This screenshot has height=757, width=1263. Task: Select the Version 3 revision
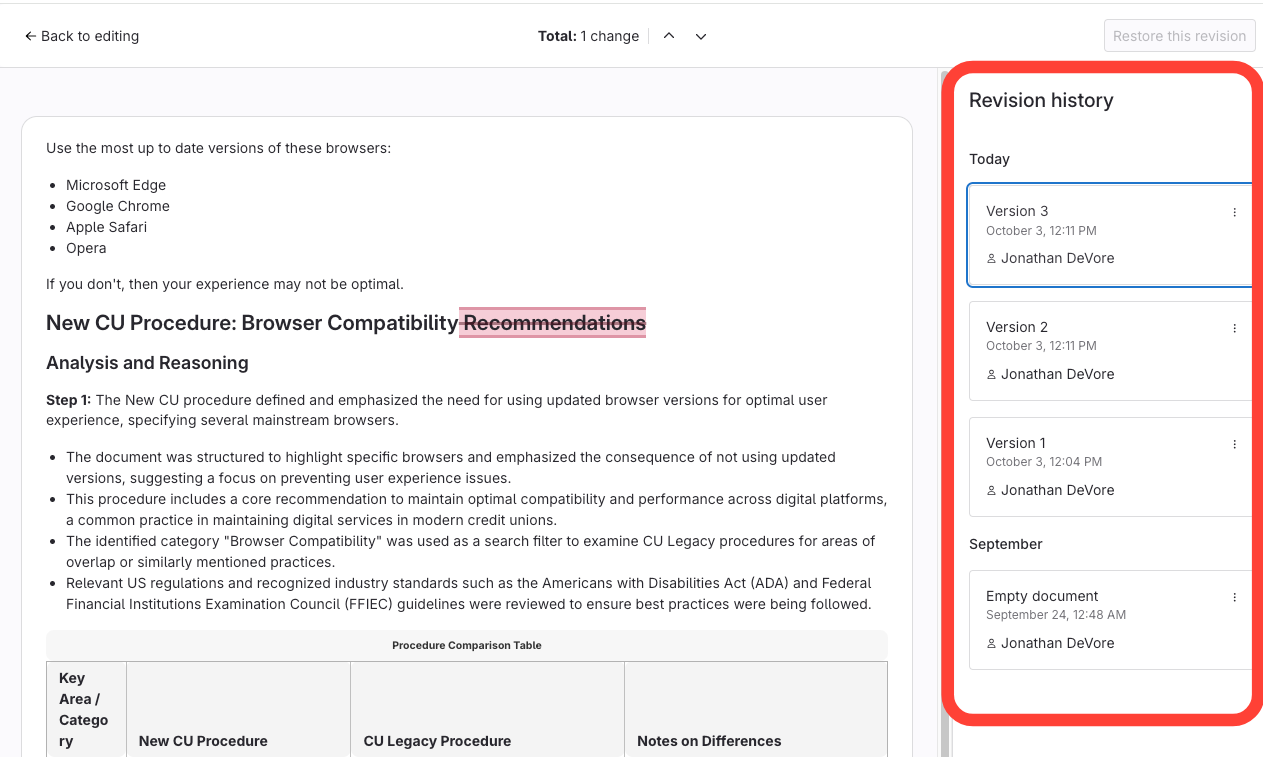1100,235
